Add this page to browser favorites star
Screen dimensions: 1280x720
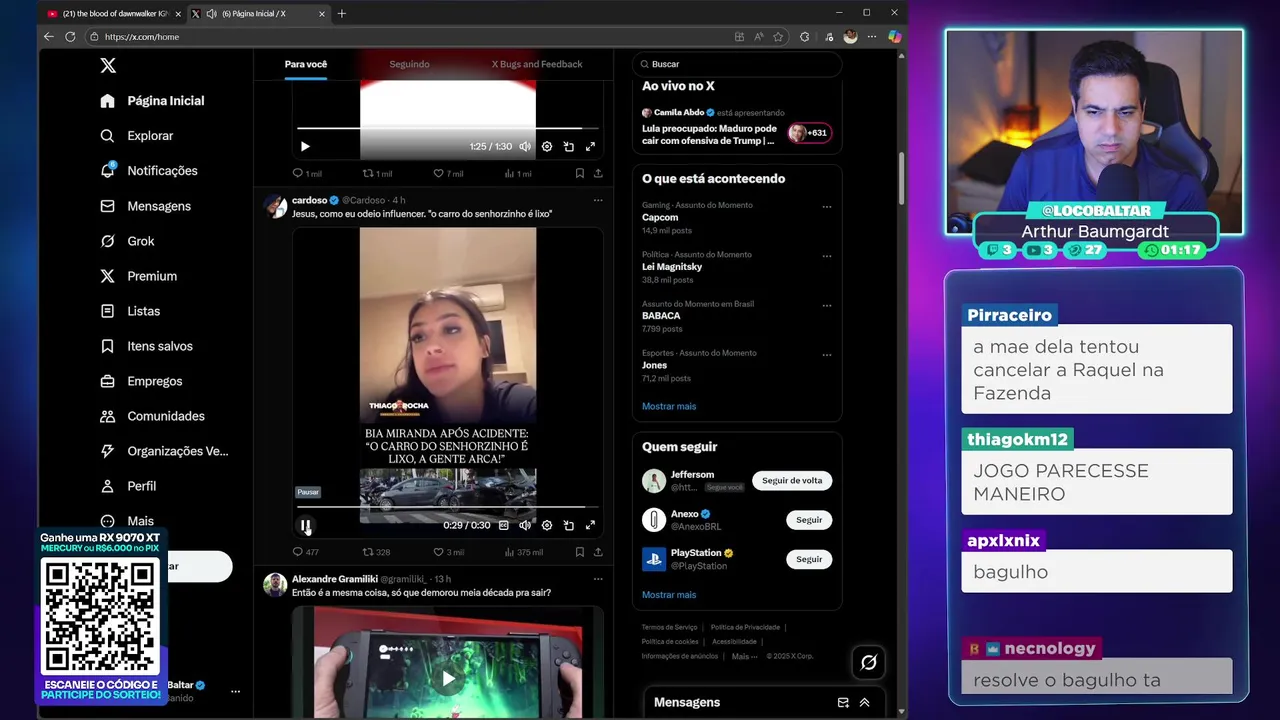pos(778,37)
